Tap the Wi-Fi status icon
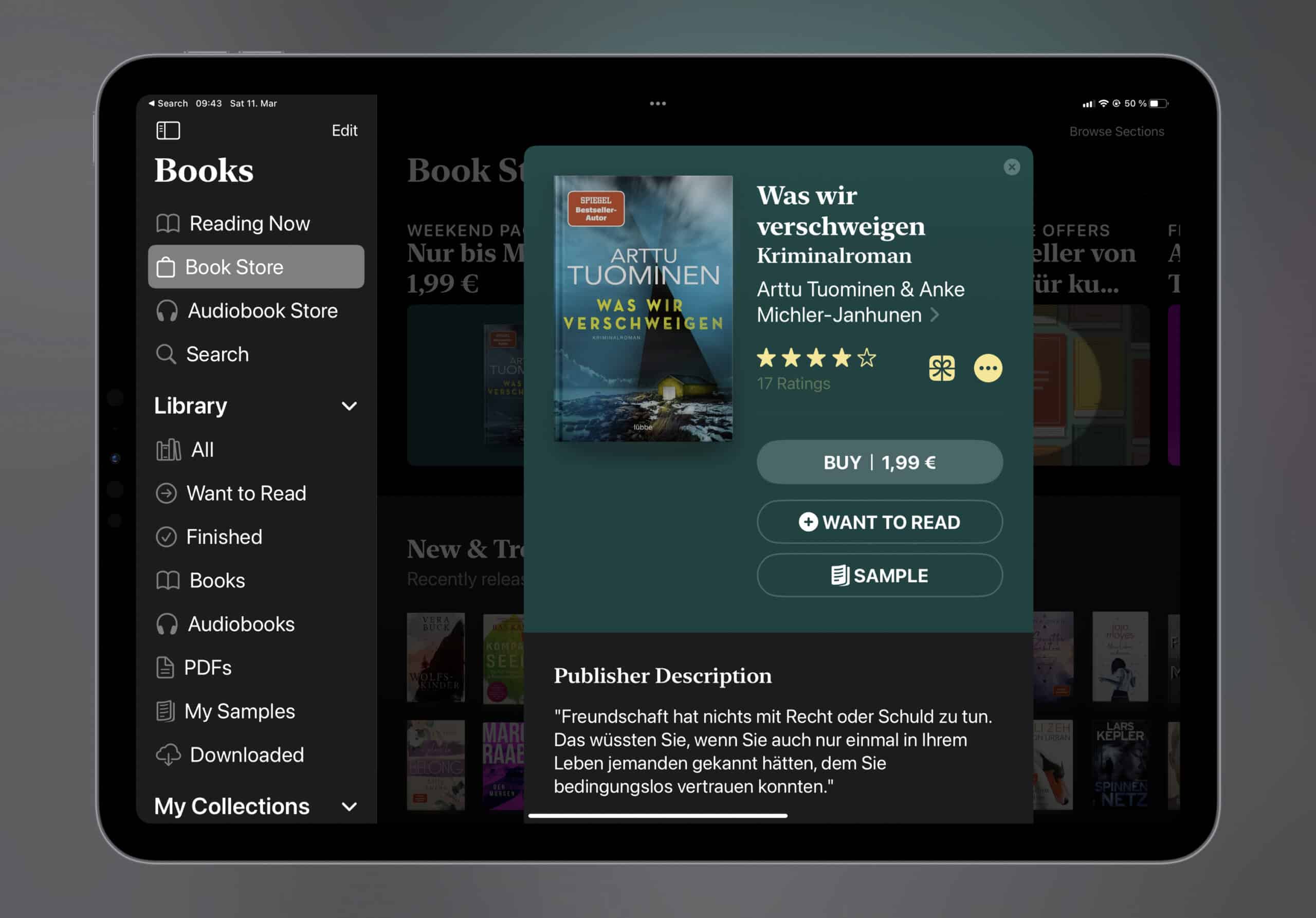 (1103, 103)
